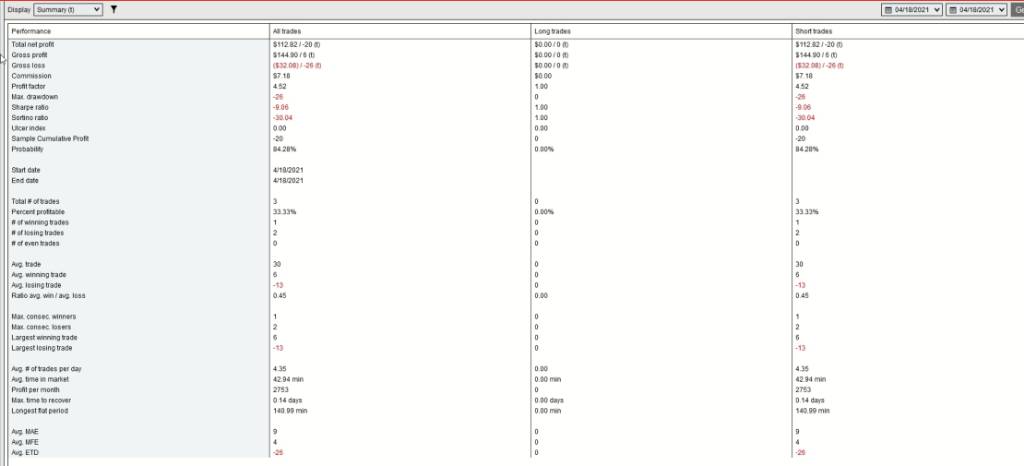Click All trades Avg. time in market 42.94 min
The height and width of the screenshot is (466, 1024).
point(288,379)
